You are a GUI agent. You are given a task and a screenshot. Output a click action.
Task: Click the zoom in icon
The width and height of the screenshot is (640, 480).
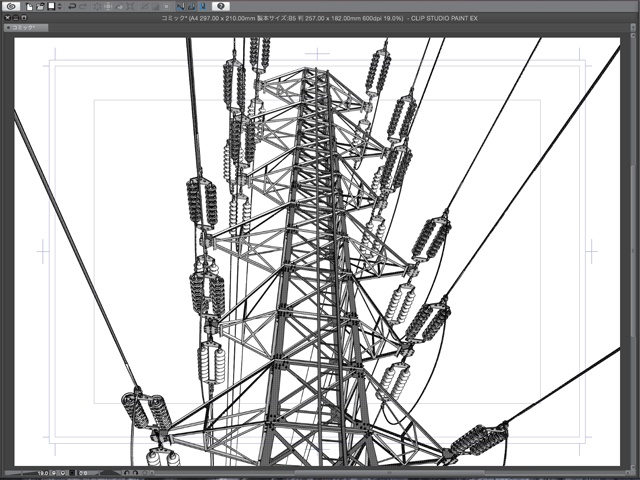click(63, 473)
